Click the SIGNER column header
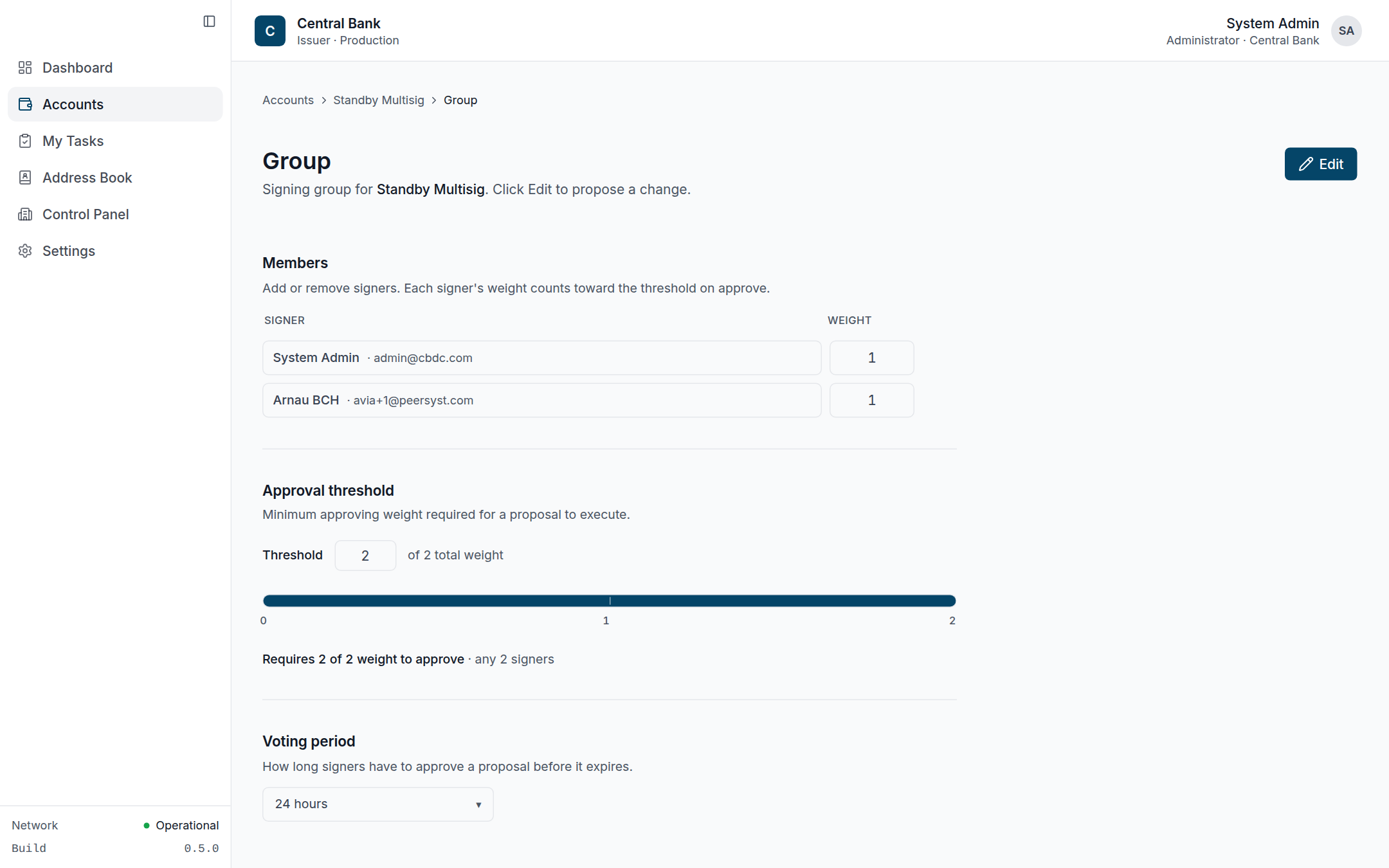 pyautogui.click(x=284, y=320)
